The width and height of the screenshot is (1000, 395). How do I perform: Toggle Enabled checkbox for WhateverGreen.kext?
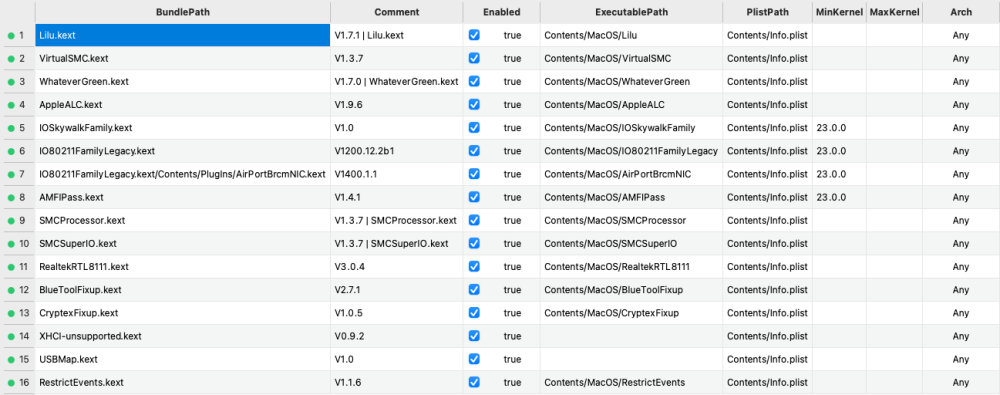[474, 82]
